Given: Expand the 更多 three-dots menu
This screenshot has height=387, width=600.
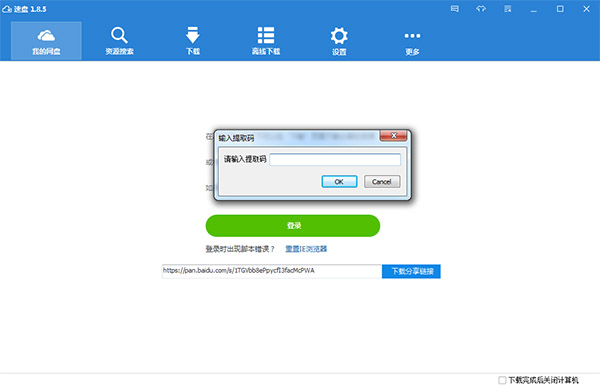Looking at the screenshot, I should pyautogui.click(x=412, y=36).
